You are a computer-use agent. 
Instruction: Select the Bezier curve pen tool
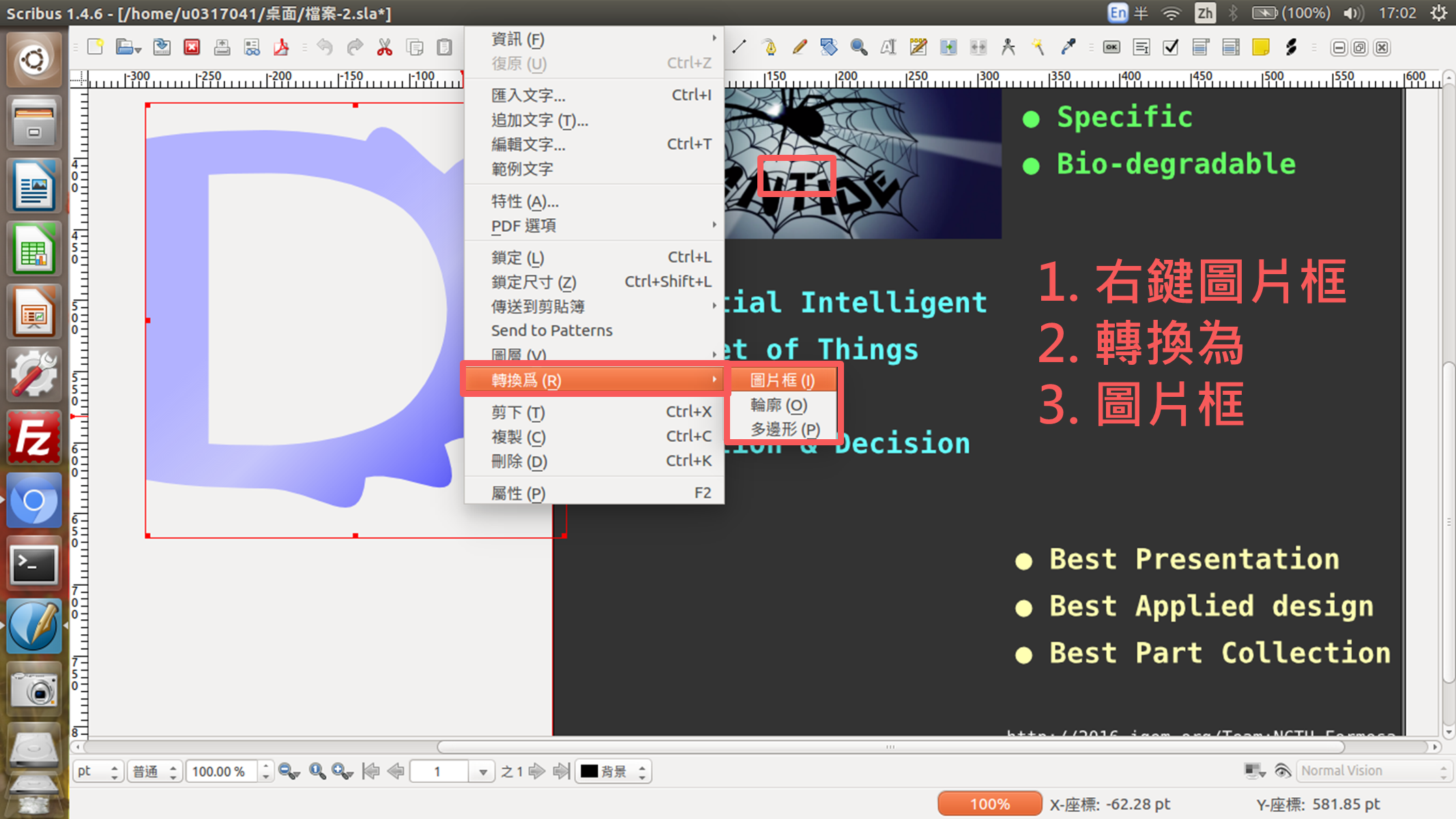[x=769, y=47]
